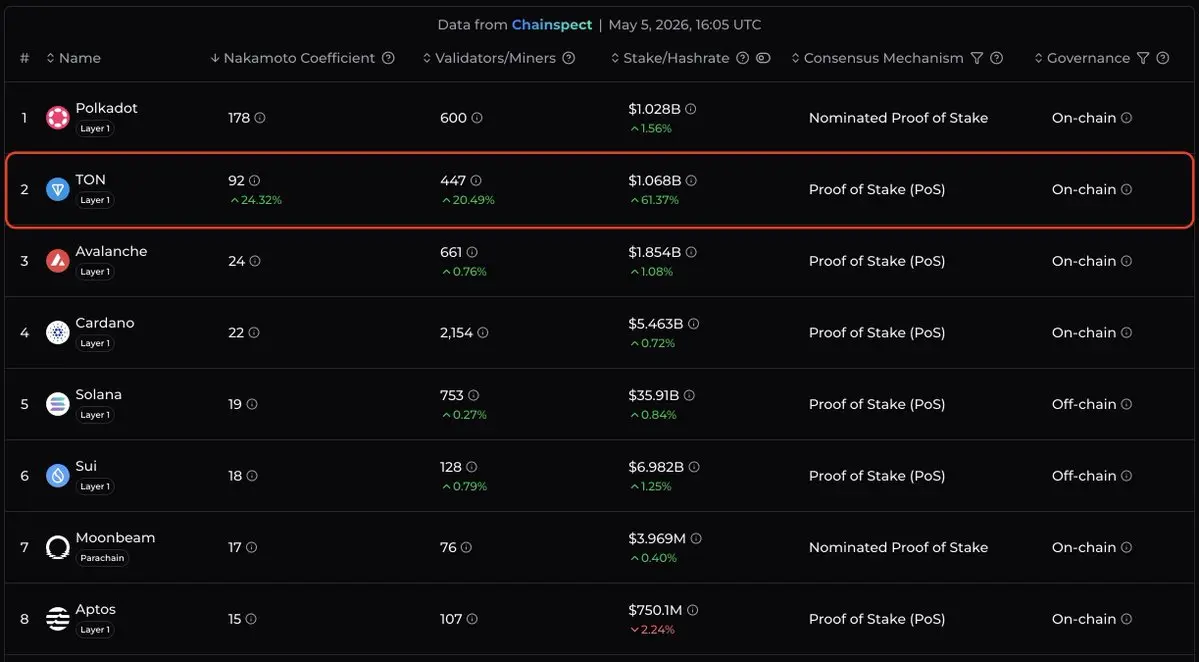Show info for Avalanche coefficient 24
This screenshot has width=1199, height=662.
pyautogui.click(x=255, y=261)
